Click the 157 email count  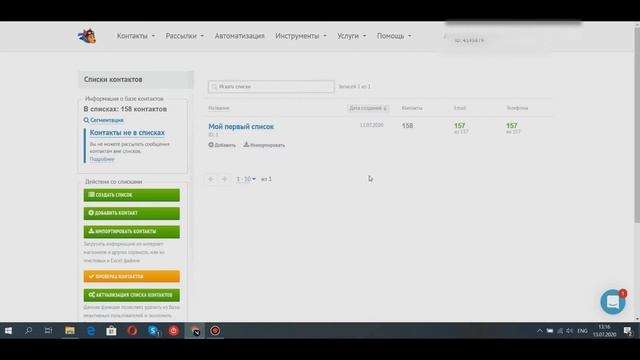pos(460,126)
